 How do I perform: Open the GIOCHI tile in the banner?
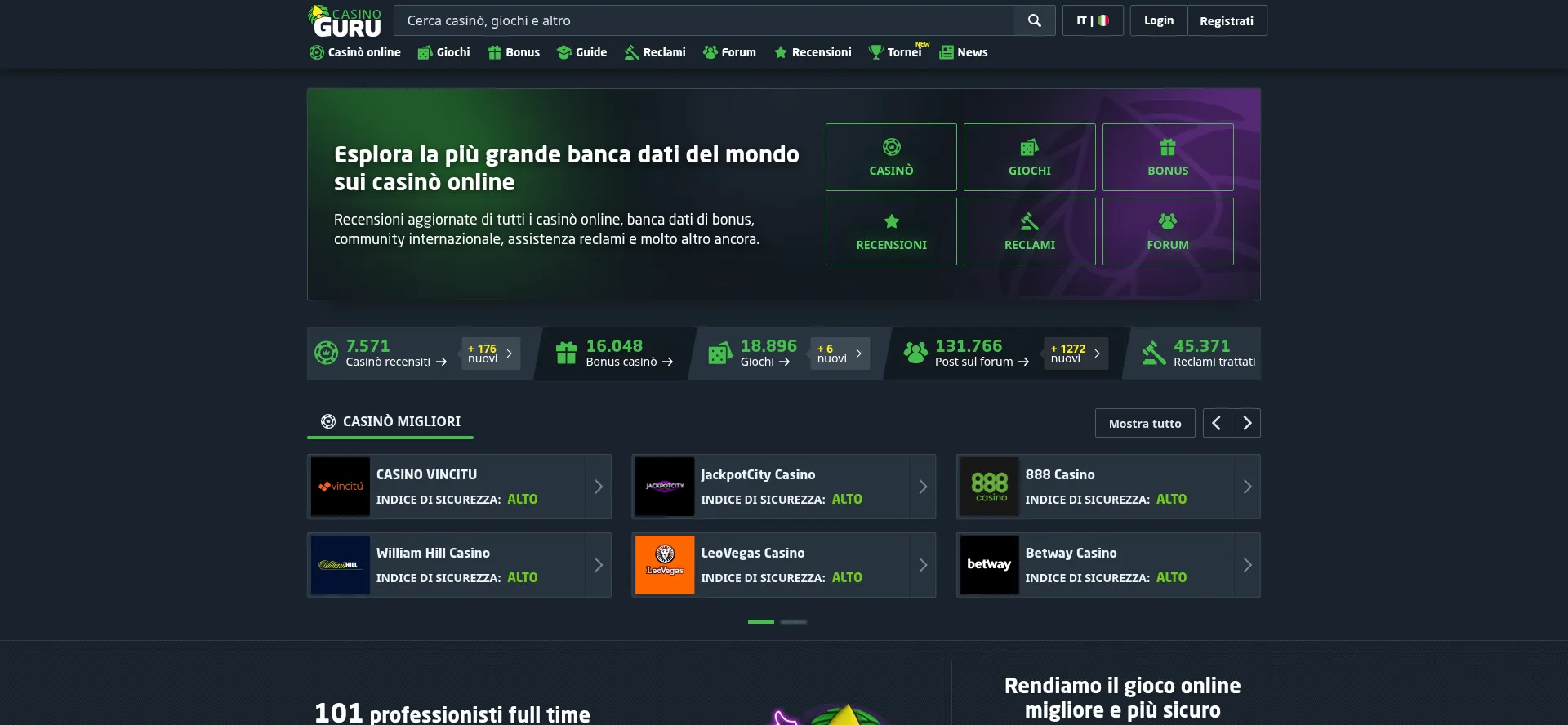pyautogui.click(x=1029, y=157)
